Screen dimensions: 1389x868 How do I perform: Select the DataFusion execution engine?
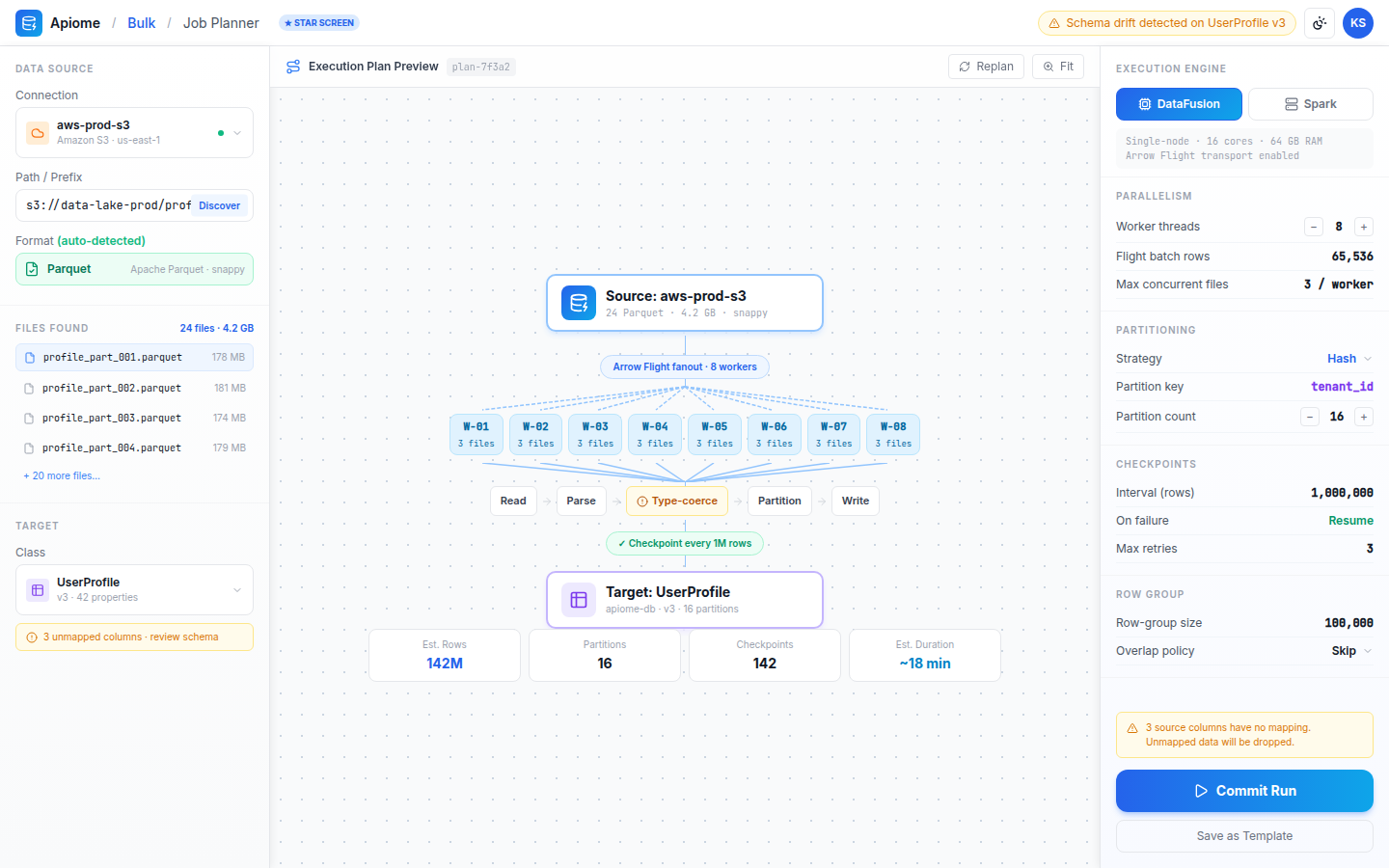(x=1179, y=104)
